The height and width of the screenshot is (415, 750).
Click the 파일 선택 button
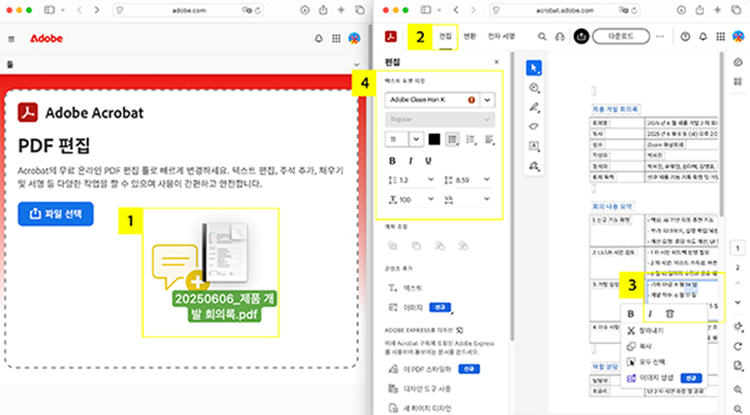pos(55,214)
